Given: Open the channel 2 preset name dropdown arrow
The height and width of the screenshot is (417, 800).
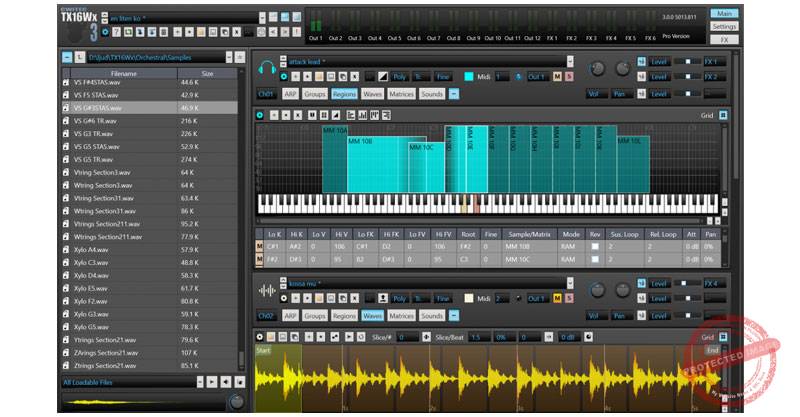Looking at the screenshot, I should 569,283.
